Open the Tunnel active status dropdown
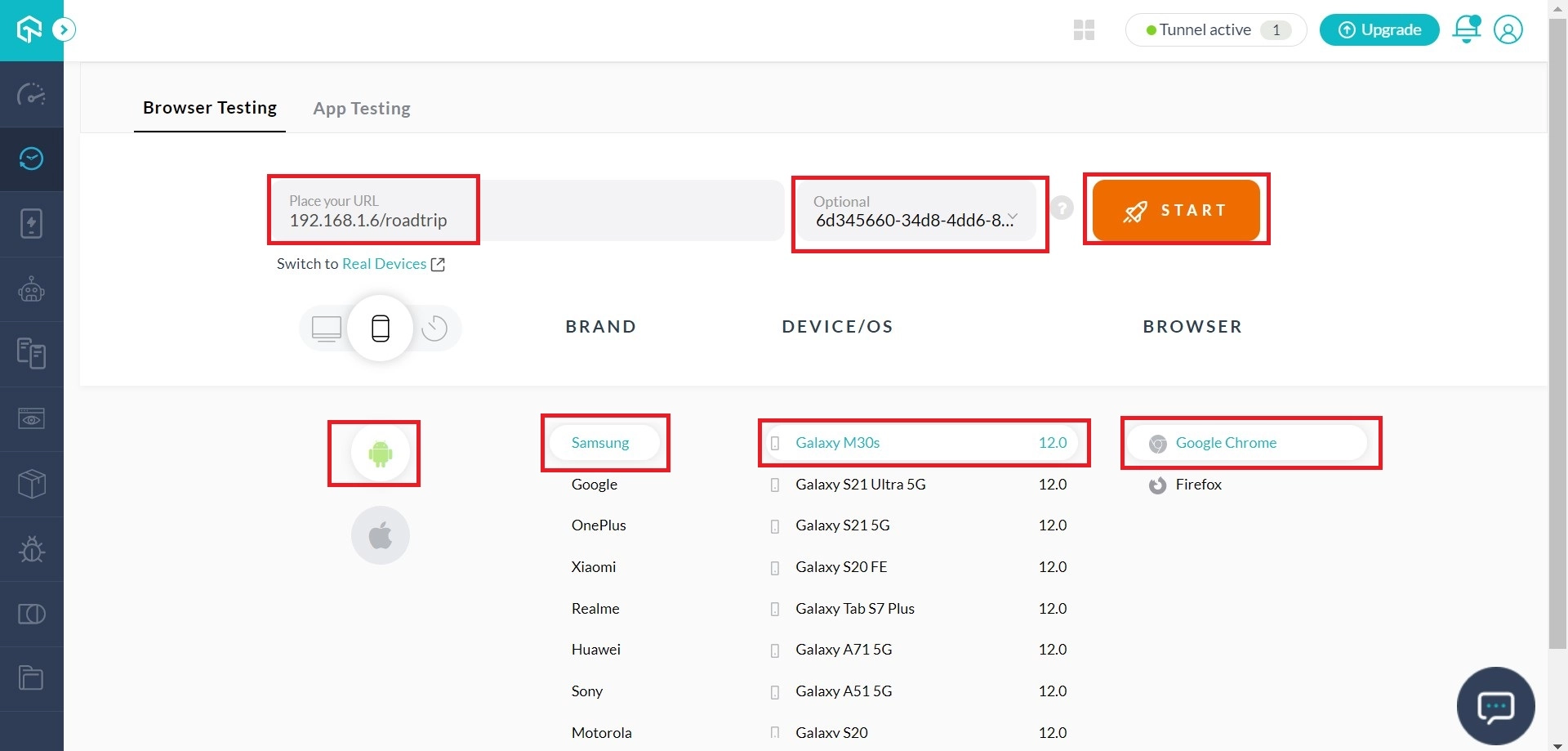This screenshot has width=1568, height=751. tap(1215, 30)
